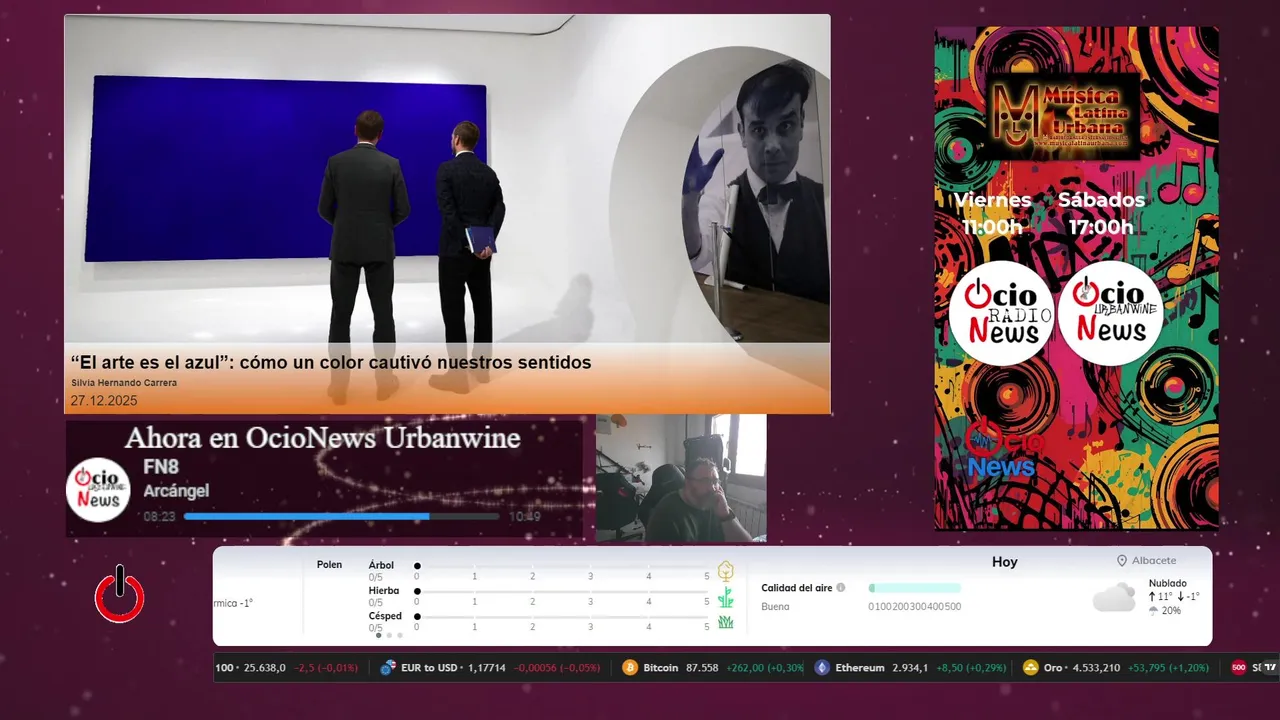Click the Calidad del aire label
Screen dimensions: 1280x720
coord(796,588)
